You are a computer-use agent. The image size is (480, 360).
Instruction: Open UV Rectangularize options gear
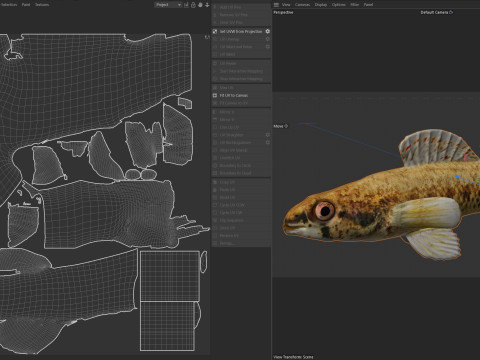click(267, 142)
